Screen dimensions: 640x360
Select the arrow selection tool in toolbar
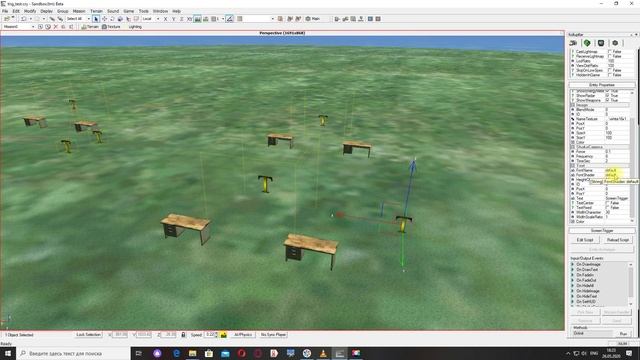tap(96, 19)
